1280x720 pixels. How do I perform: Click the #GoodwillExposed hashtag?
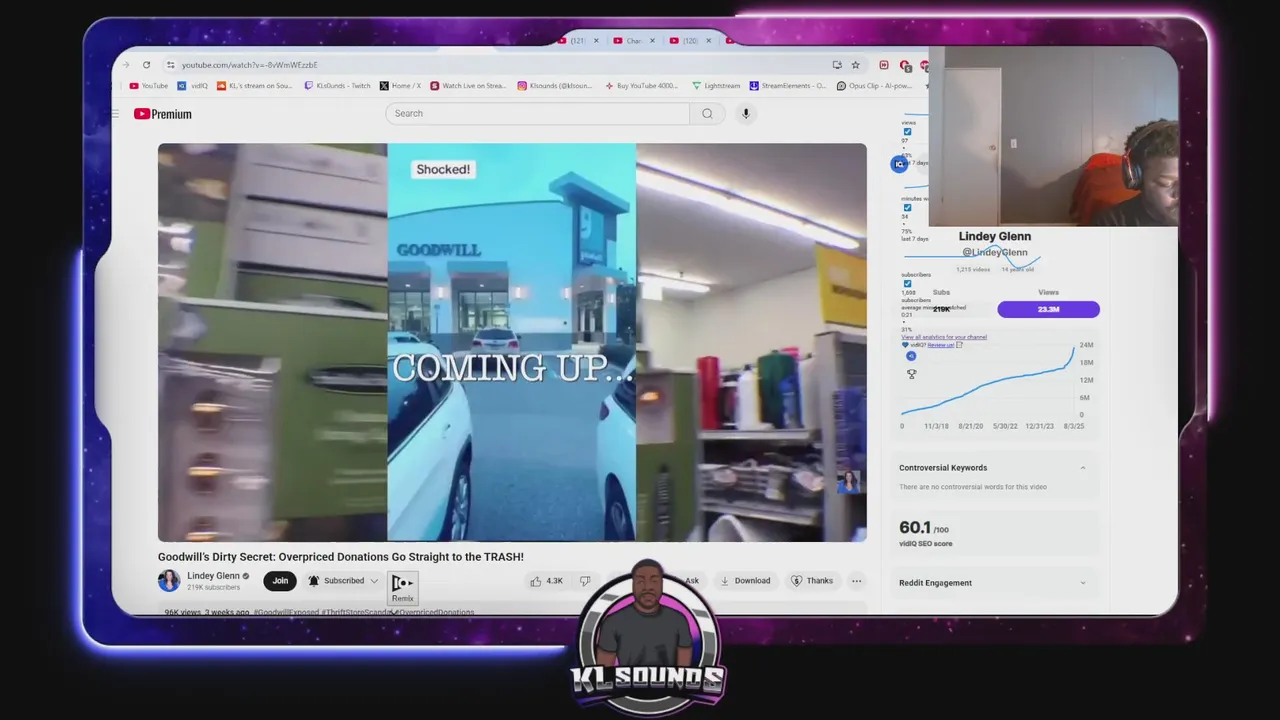(285, 612)
